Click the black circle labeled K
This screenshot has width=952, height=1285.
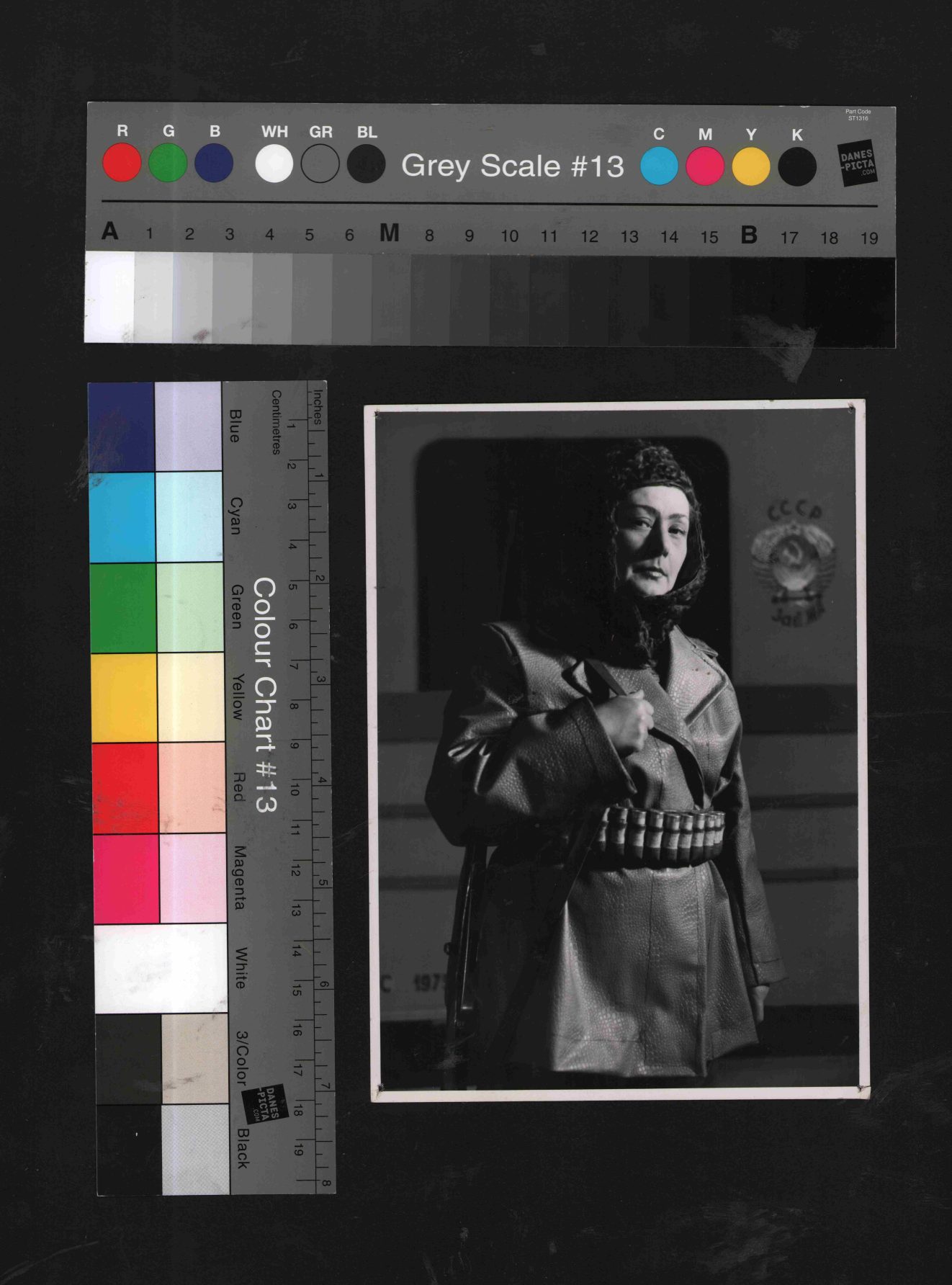tap(797, 167)
